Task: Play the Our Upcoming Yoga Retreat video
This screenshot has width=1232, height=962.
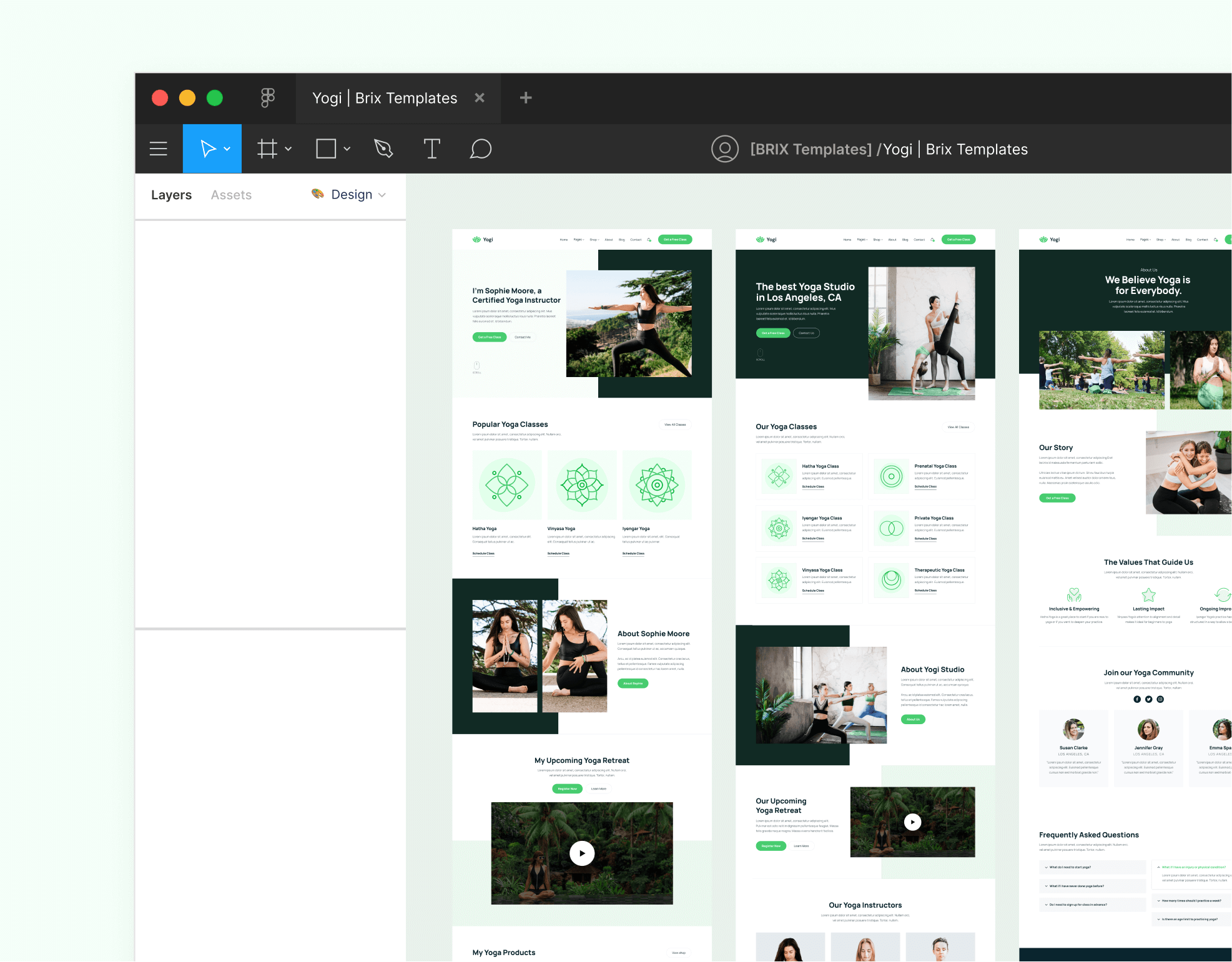Action: [x=912, y=822]
